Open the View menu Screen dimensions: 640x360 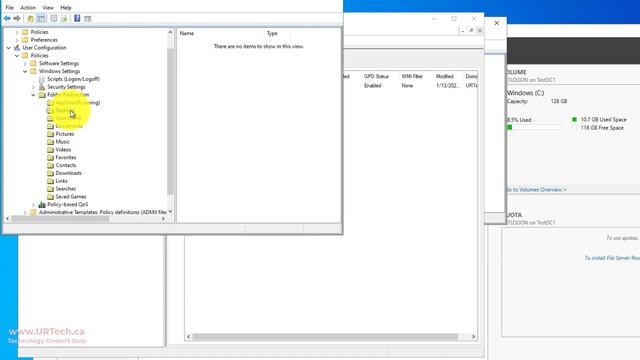[x=48, y=8]
